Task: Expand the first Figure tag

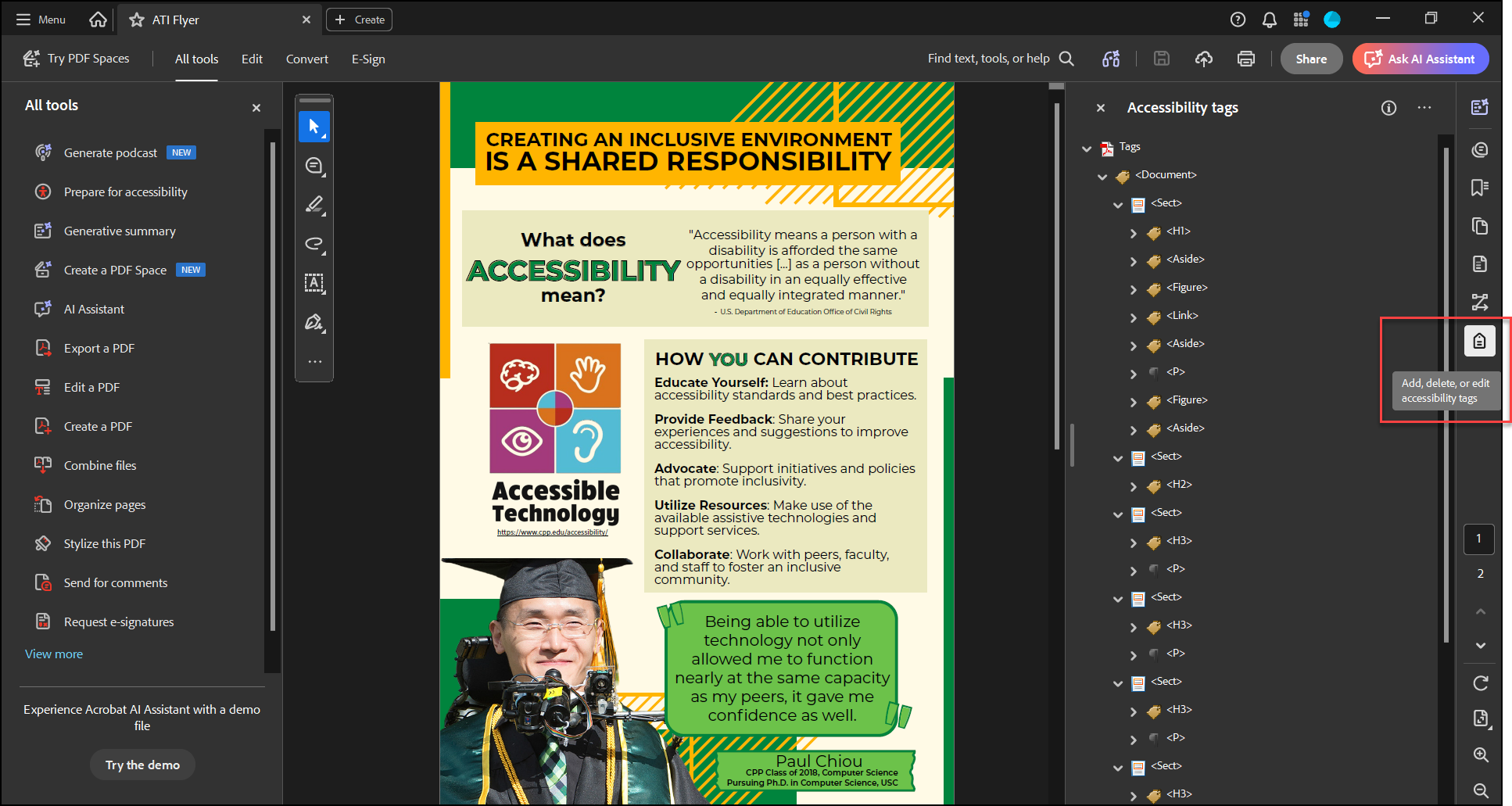Action: pos(1134,289)
